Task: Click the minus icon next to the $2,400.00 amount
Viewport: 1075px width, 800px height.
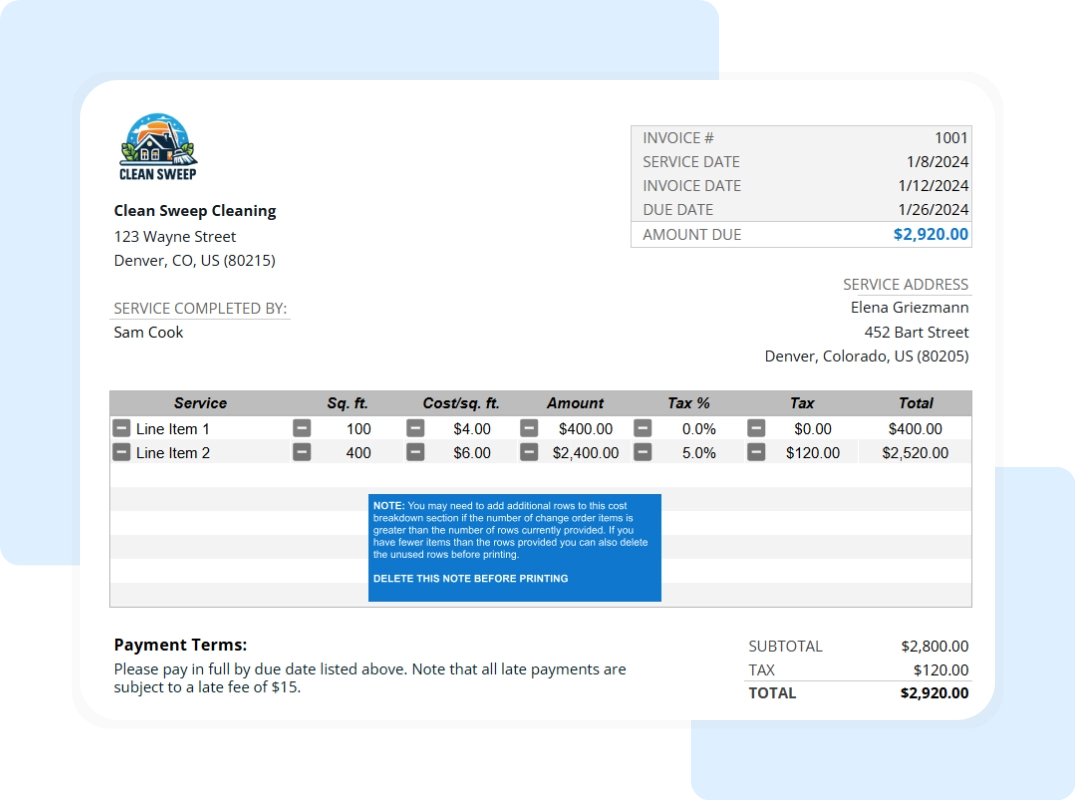Action: point(529,452)
